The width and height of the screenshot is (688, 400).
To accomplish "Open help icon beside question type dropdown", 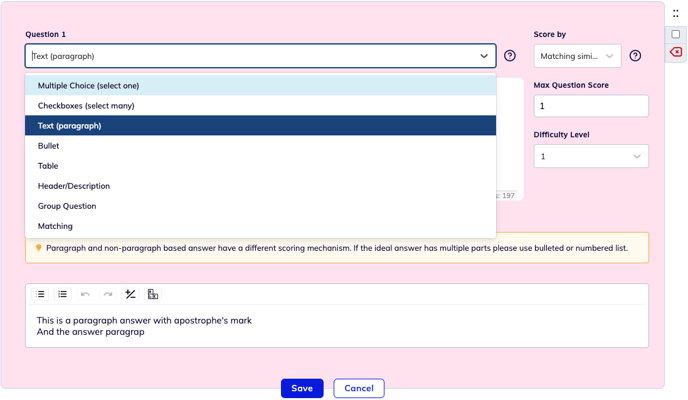I will tap(510, 56).
